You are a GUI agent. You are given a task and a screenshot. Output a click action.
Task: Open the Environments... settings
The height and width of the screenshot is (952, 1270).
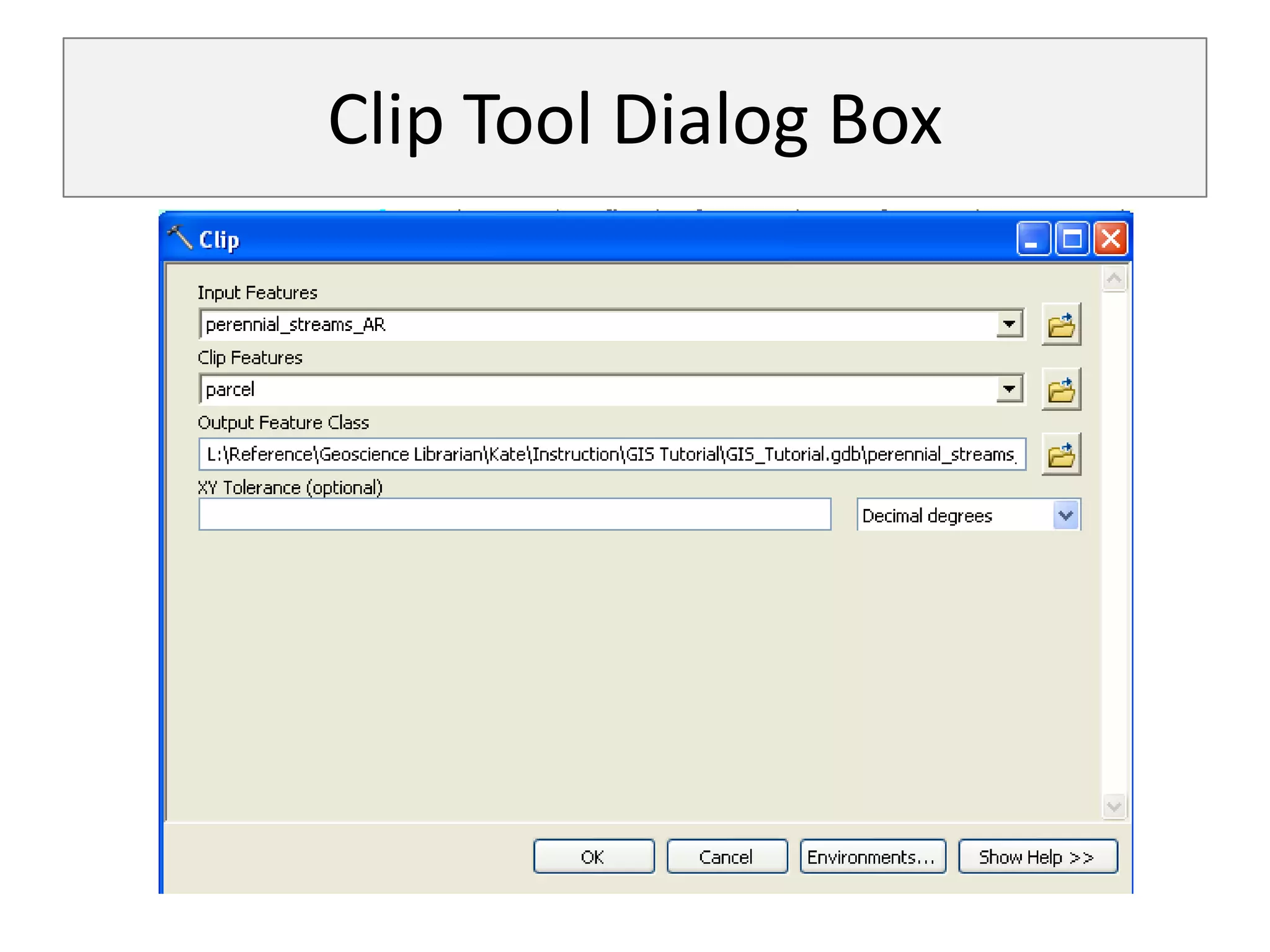coord(873,857)
